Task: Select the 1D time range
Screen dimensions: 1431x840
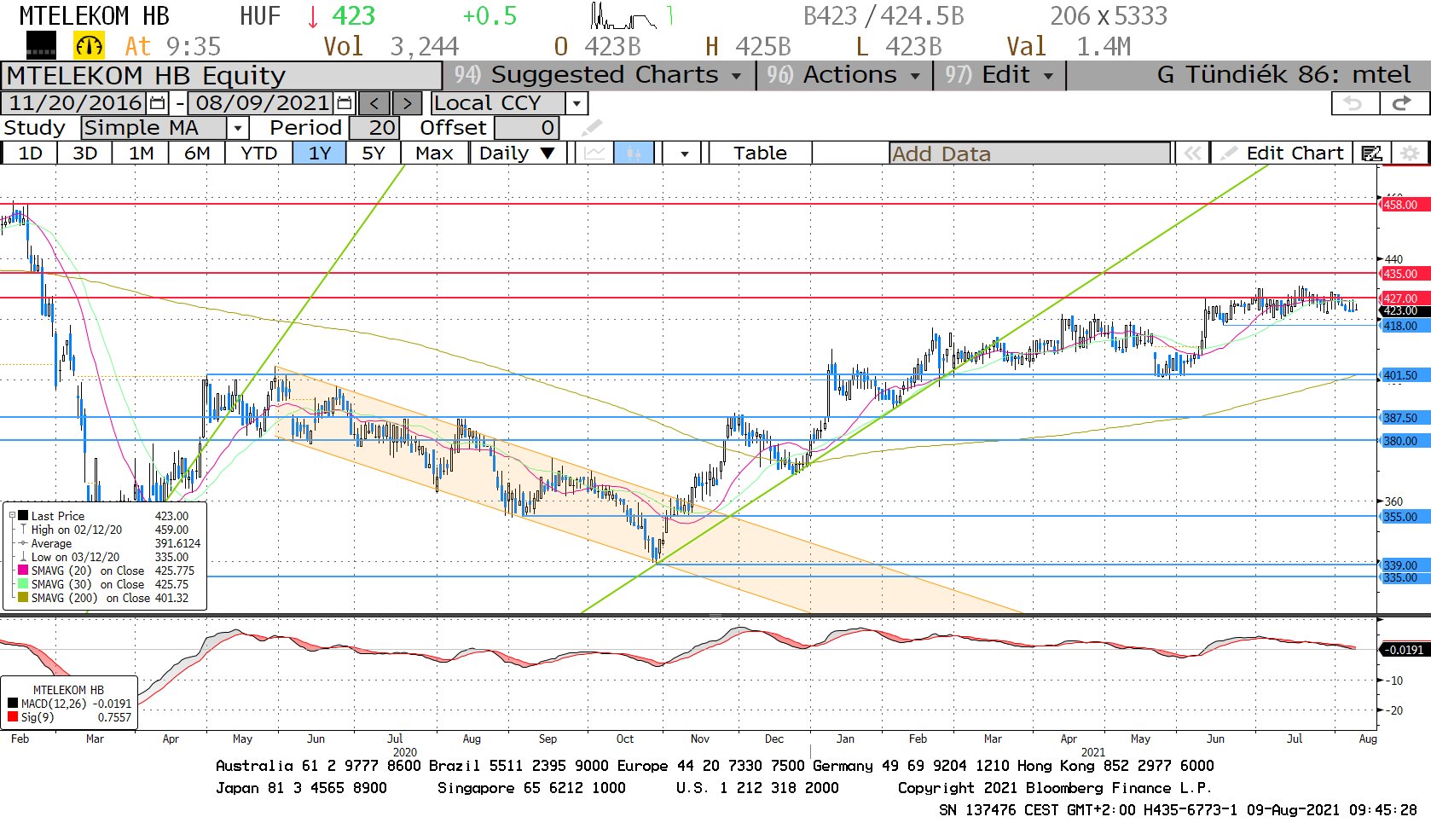Action: tap(30, 154)
